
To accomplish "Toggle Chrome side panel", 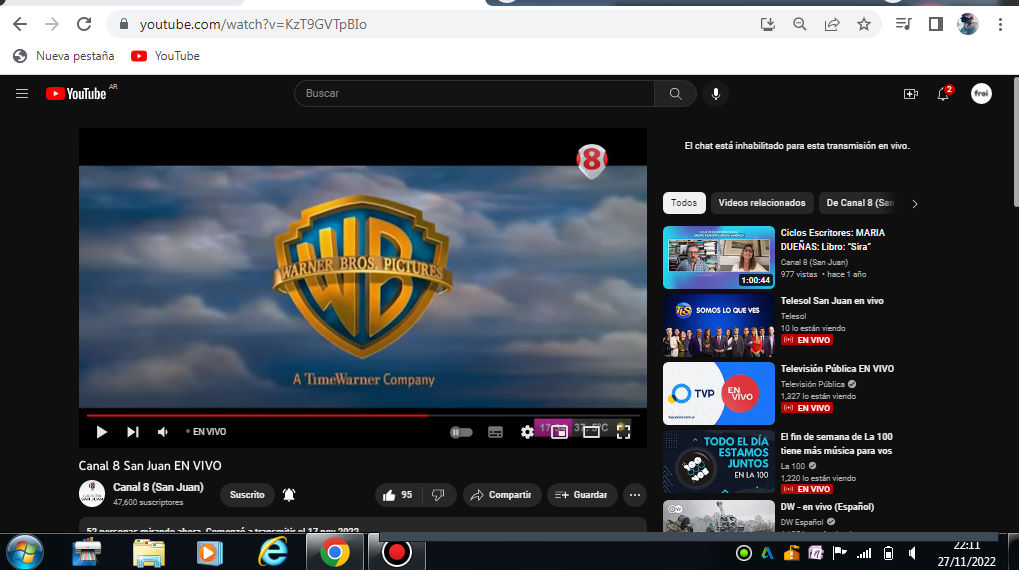I will click(x=936, y=24).
